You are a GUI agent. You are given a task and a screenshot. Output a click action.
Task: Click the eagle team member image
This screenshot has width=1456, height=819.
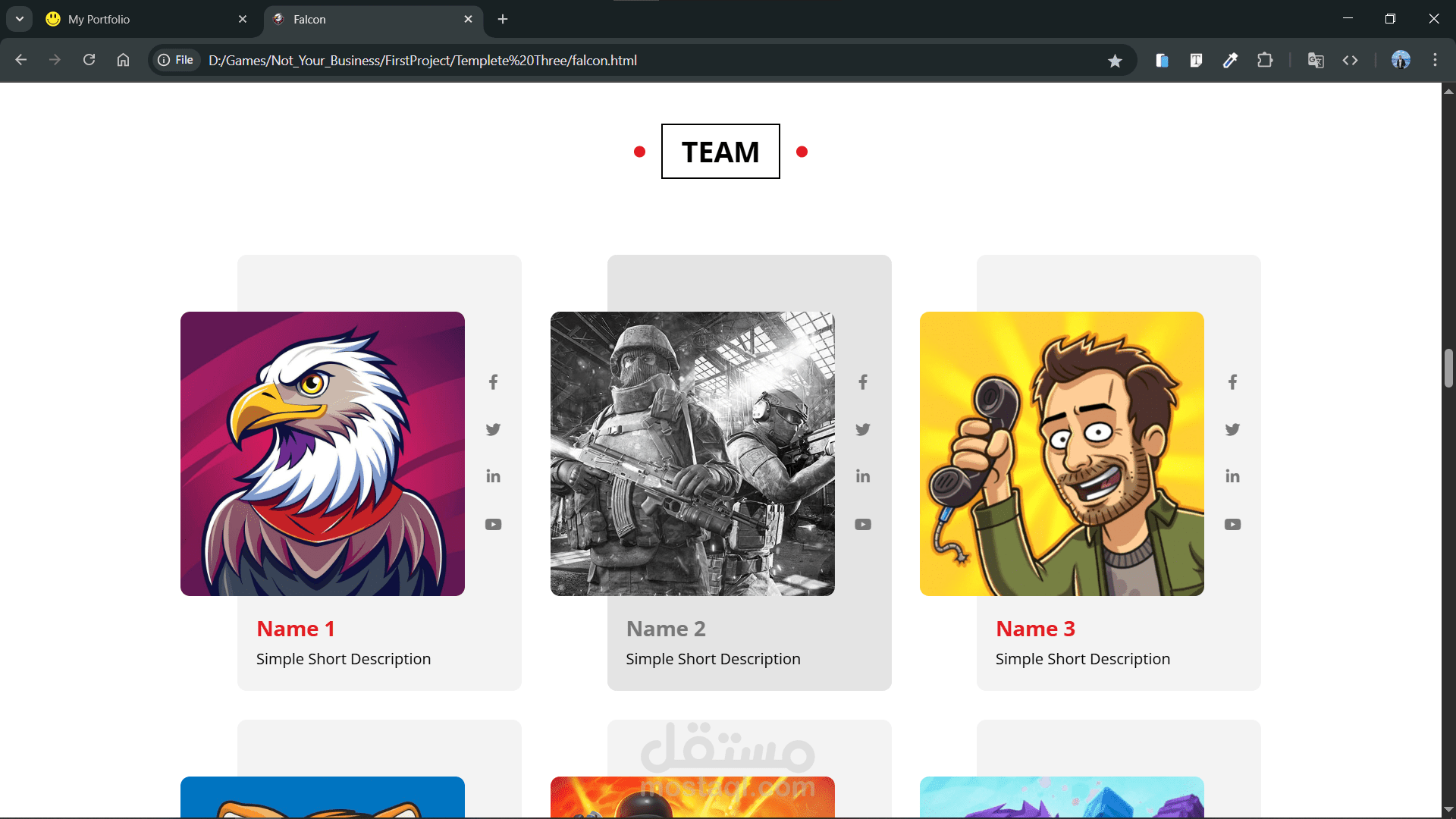(322, 453)
